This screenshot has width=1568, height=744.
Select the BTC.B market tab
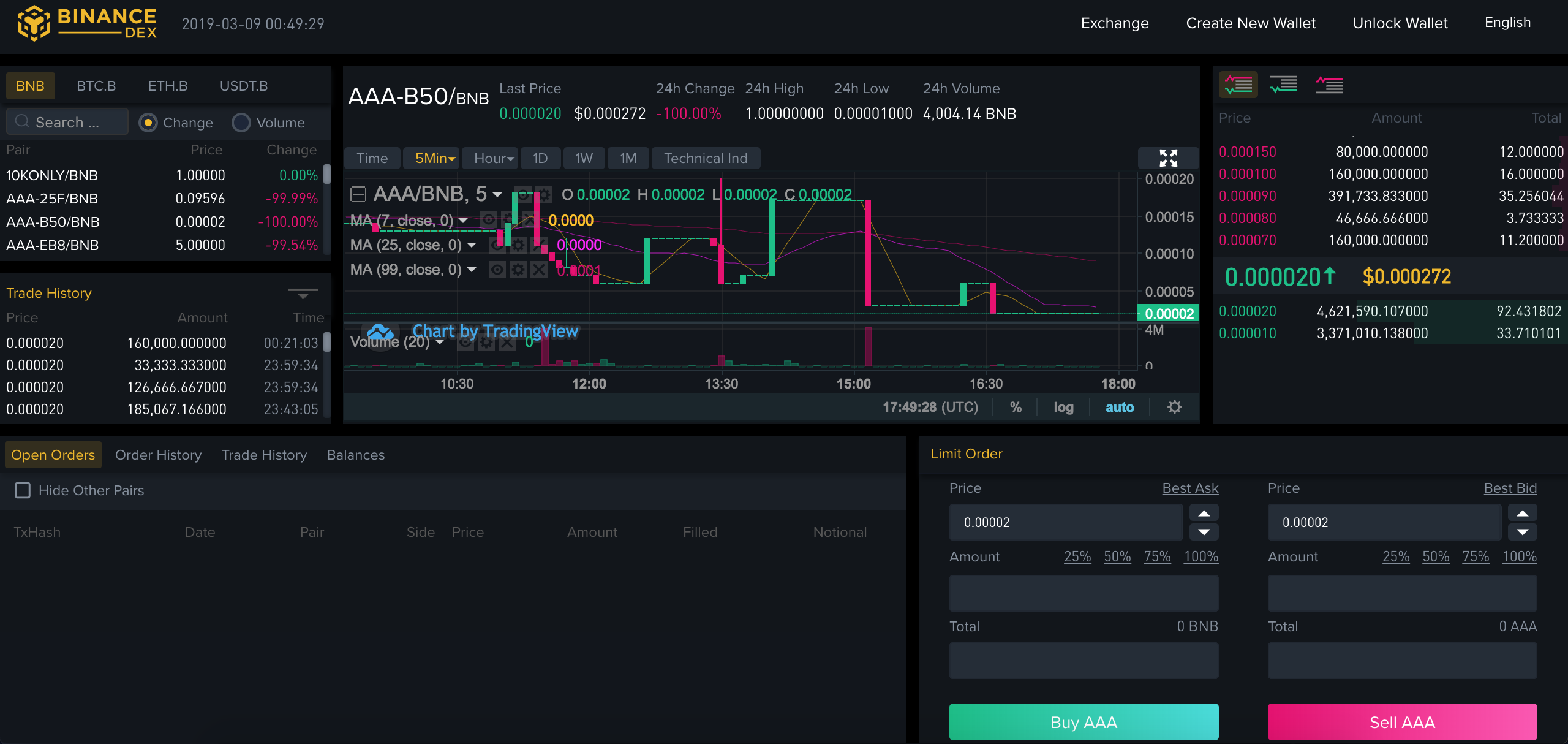(96, 86)
